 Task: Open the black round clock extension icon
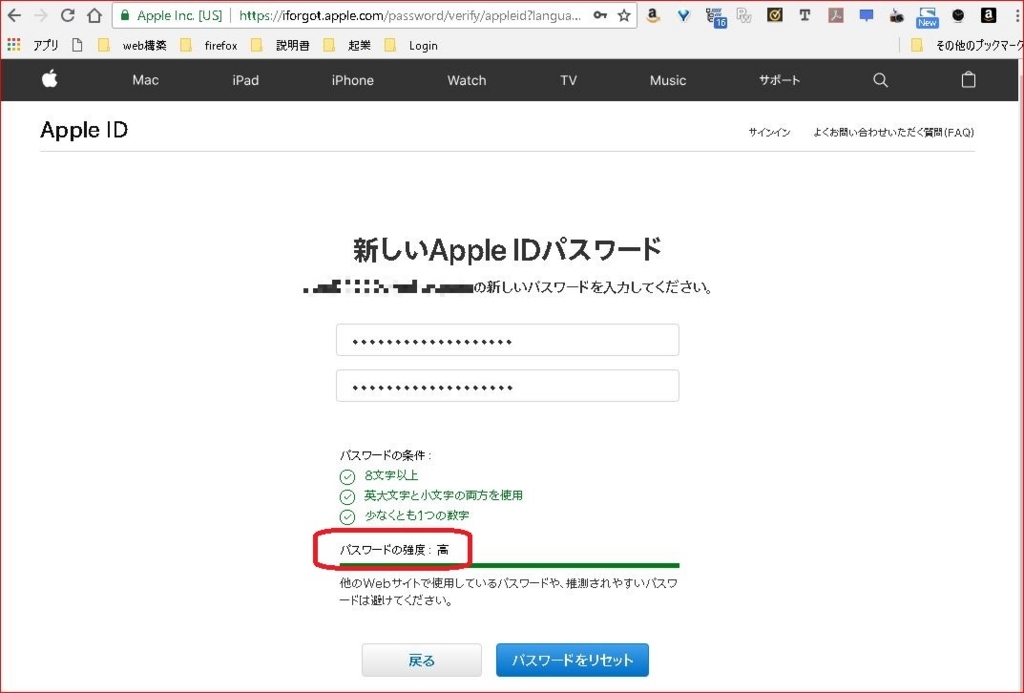pyautogui.click(x=958, y=15)
